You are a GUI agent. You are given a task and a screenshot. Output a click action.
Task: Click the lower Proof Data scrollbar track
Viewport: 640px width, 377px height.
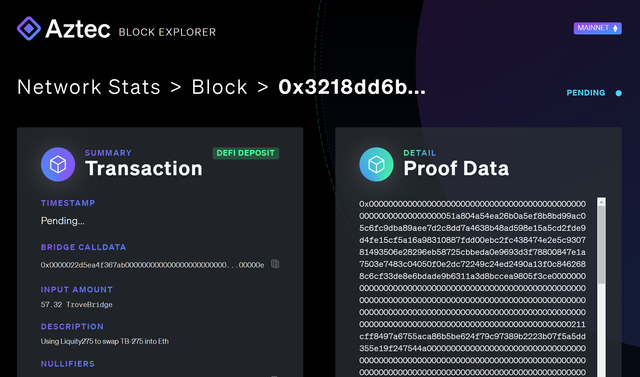[x=601, y=330]
